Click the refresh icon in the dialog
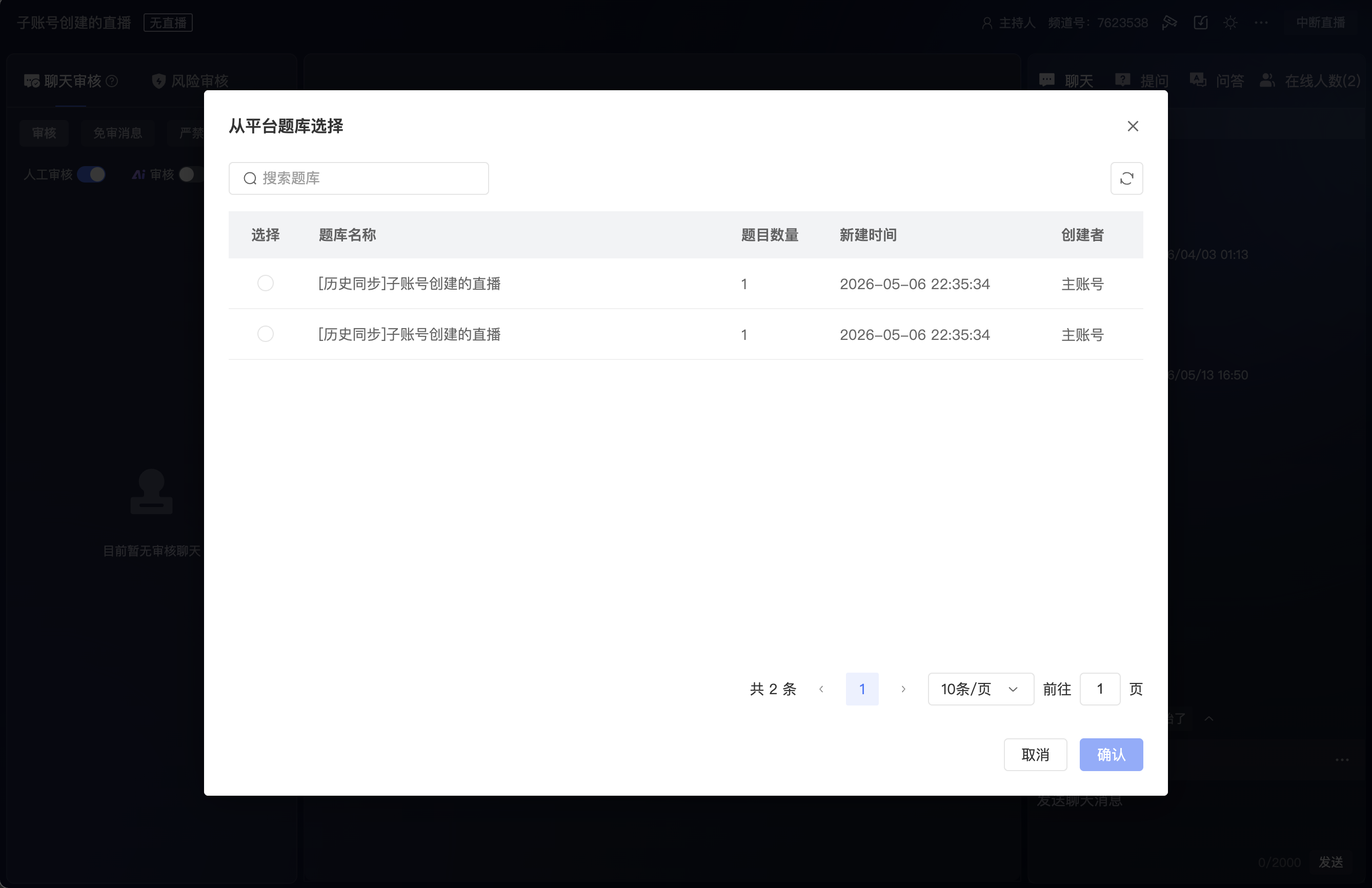Image resolution: width=1372 pixels, height=888 pixels. [x=1126, y=178]
